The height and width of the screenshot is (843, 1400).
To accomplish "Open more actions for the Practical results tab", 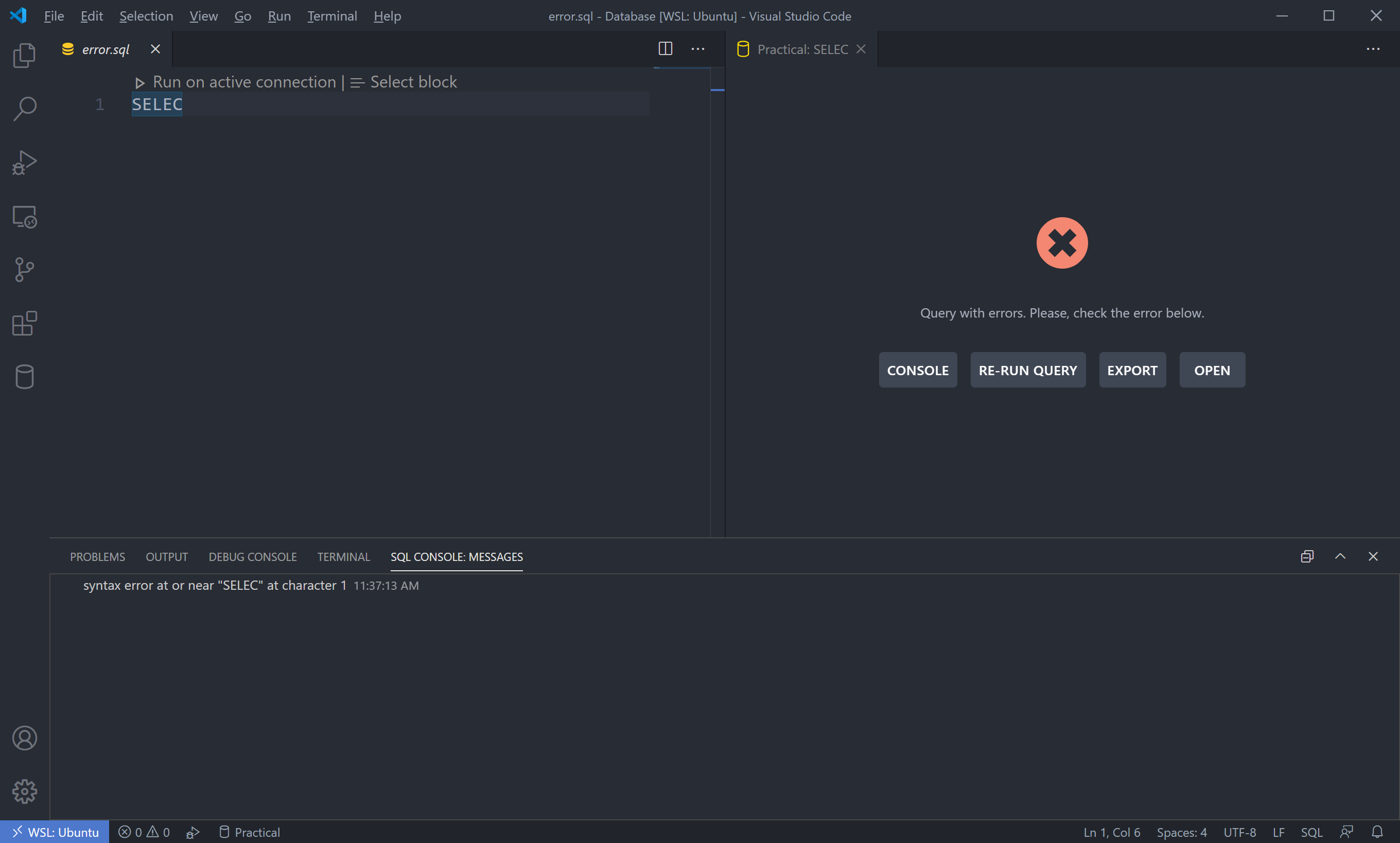I will [1374, 49].
